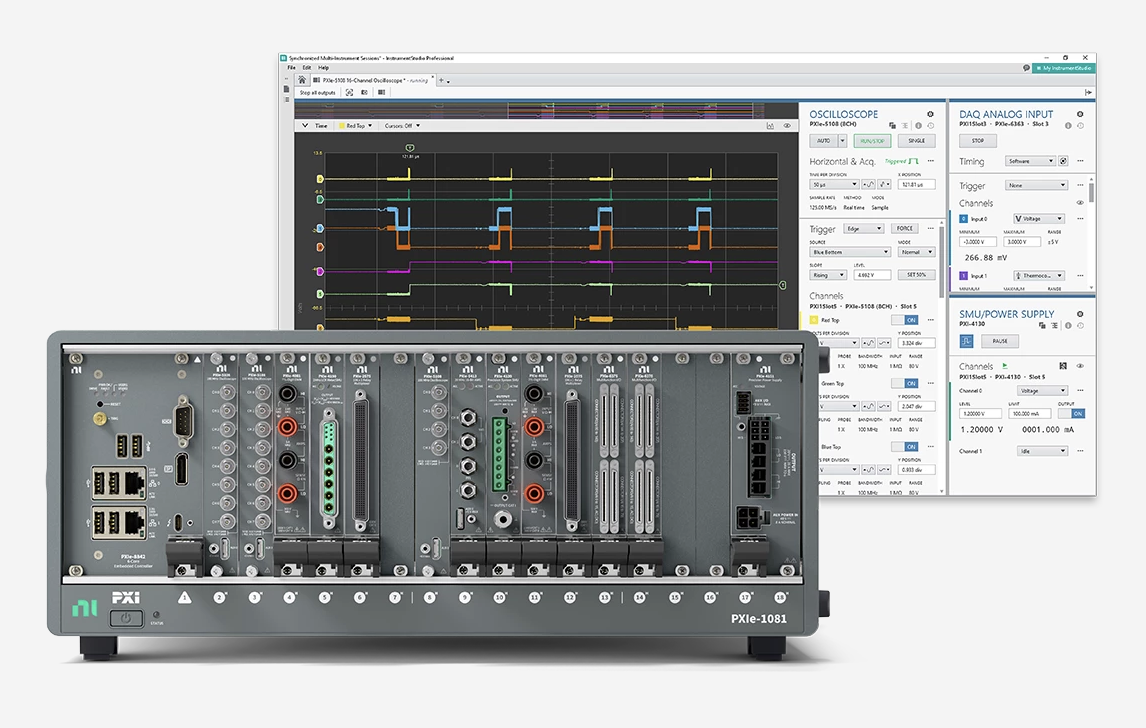
Task: Click the SMU/Power Supply settings gear icon
Action: click(1080, 314)
